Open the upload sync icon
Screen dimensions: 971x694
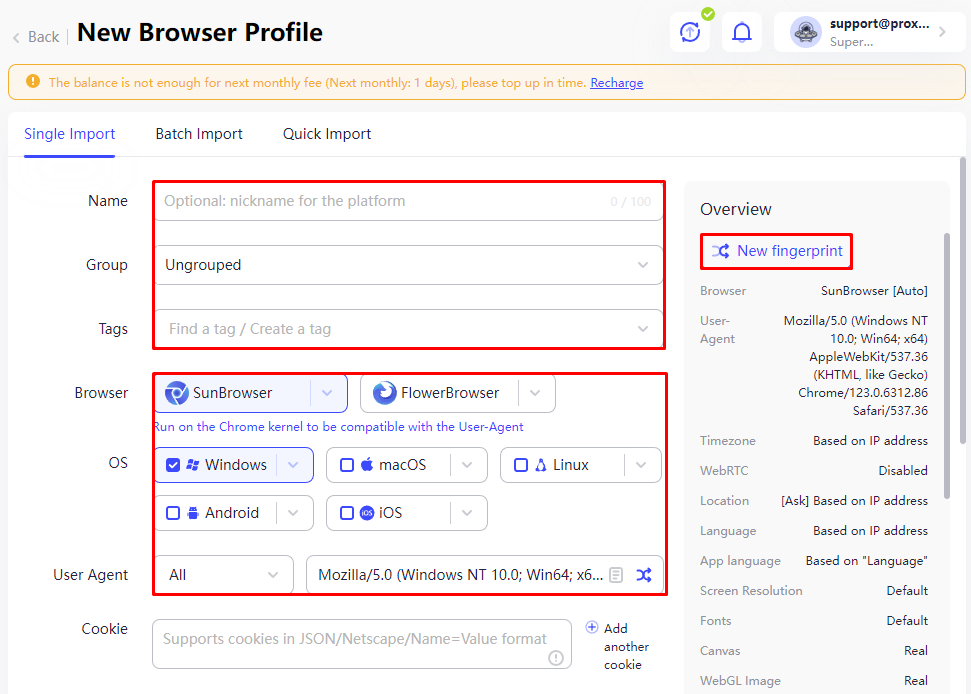pyautogui.click(x=690, y=32)
